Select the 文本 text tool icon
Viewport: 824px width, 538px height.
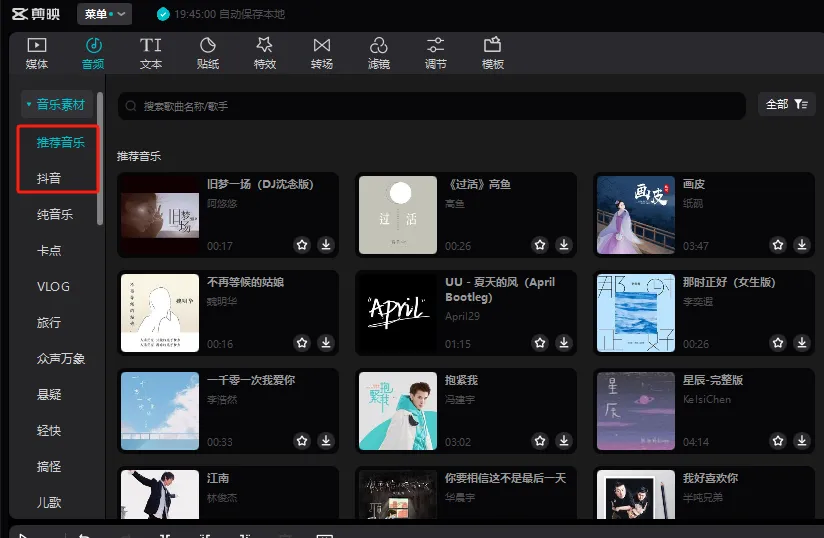click(150, 53)
